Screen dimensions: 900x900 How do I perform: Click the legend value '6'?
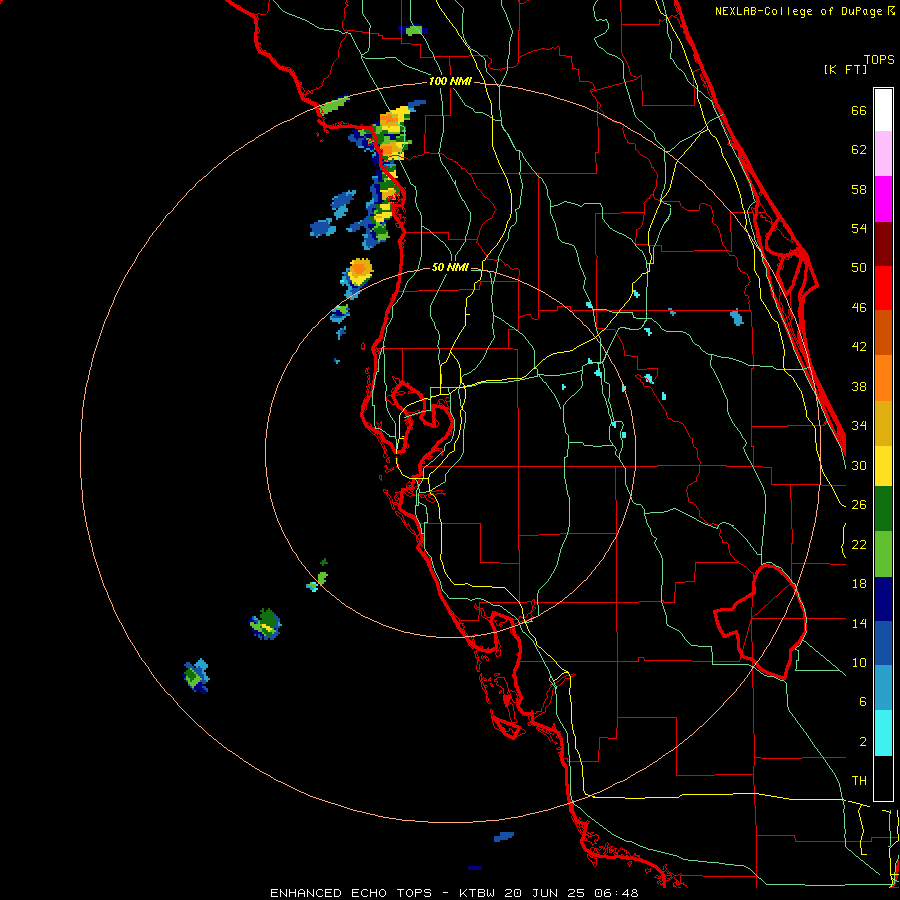[x=862, y=702]
